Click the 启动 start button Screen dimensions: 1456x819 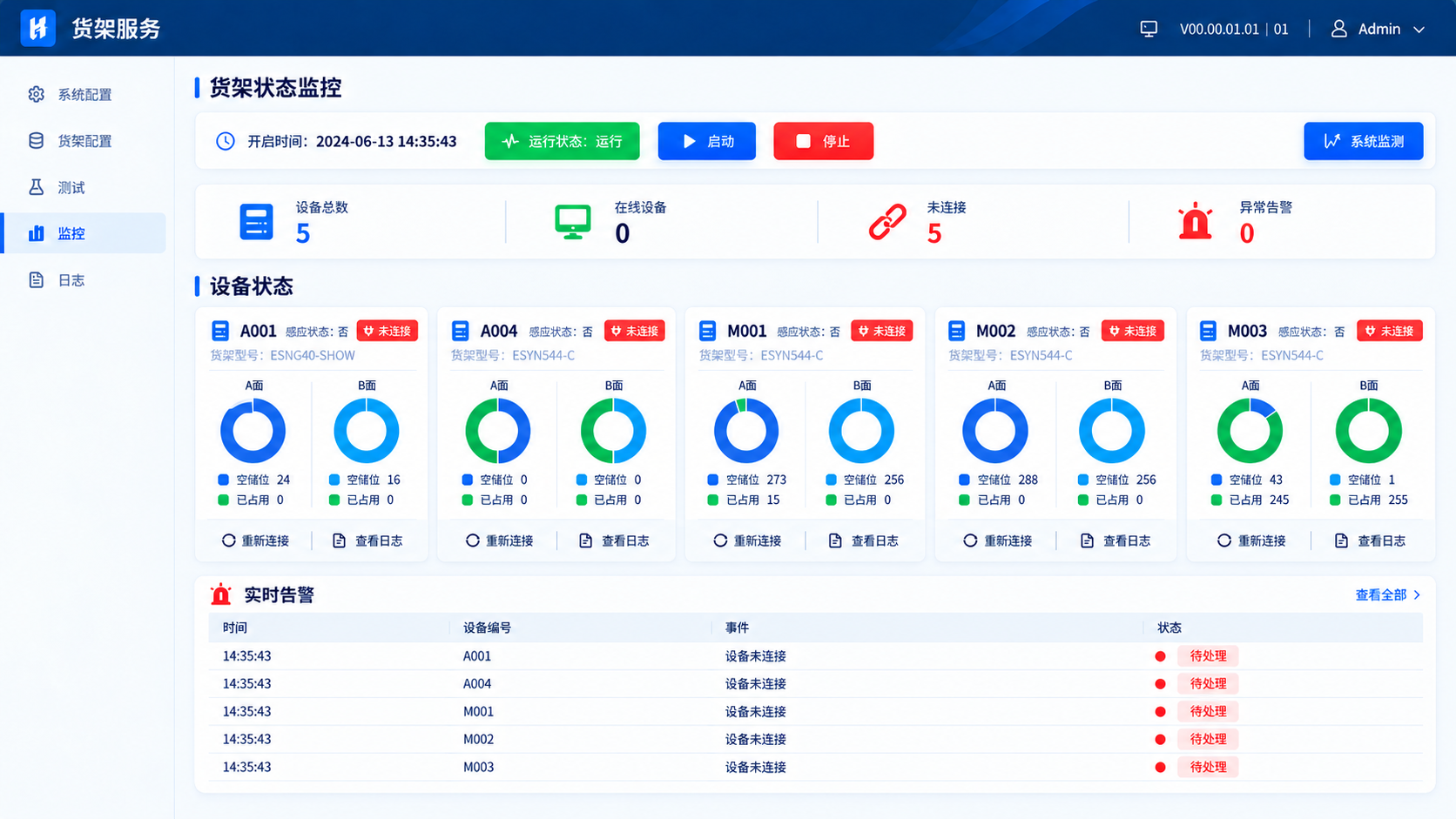[706, 141]
